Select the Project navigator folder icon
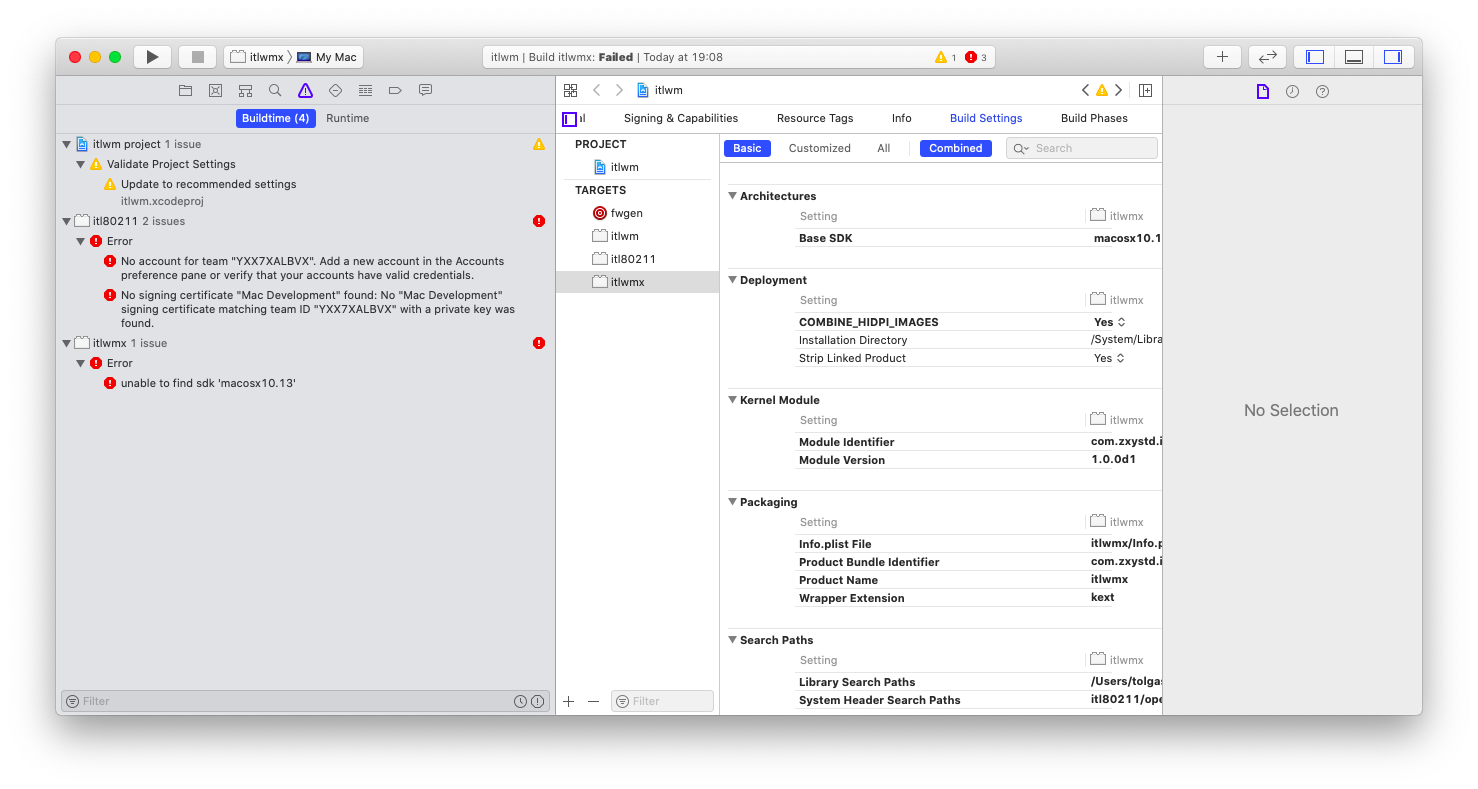Screen dimensions: 1478x789 [x=185, y=90]
